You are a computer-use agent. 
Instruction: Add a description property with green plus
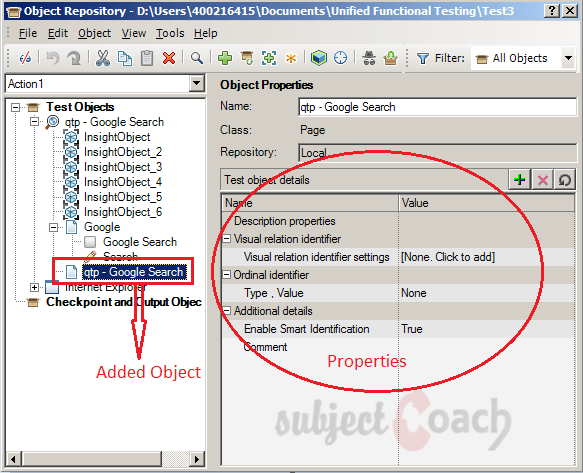coord(519,180)
